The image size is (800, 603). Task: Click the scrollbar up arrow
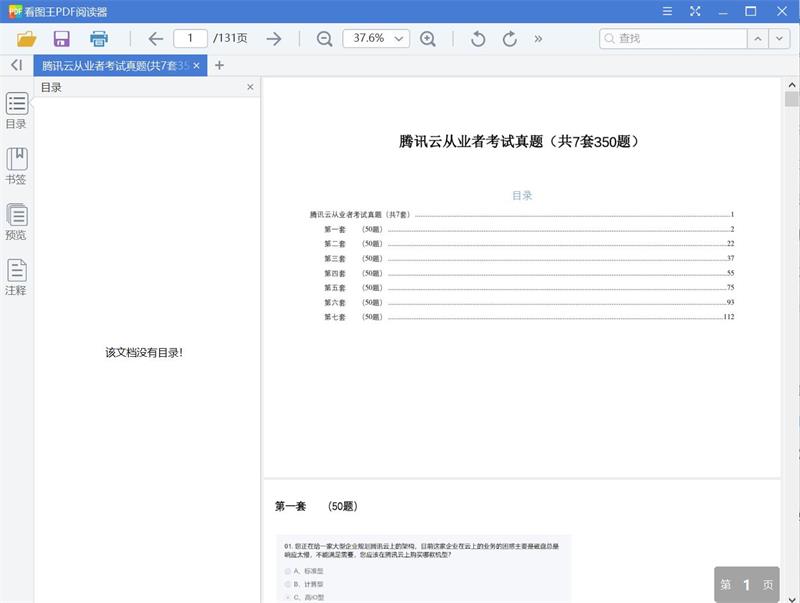[791, 85]
